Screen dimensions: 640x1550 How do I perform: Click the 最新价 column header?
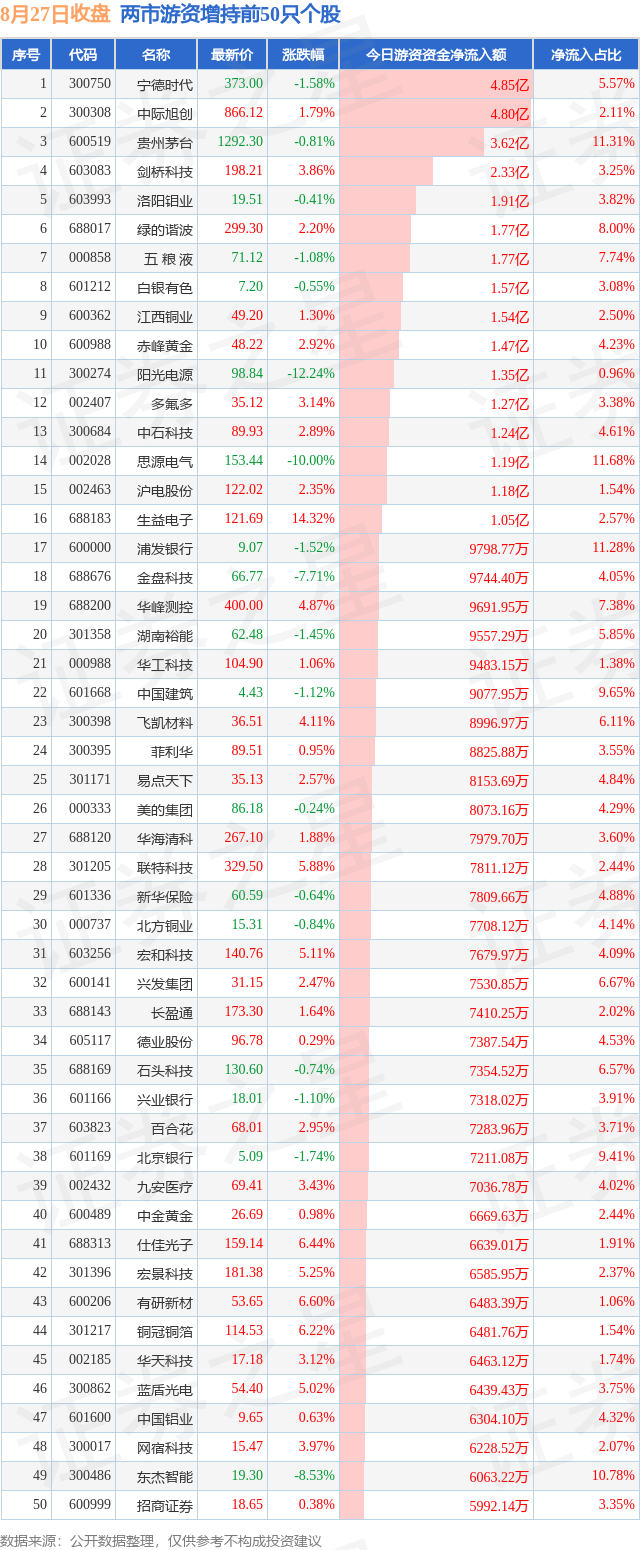coord(225,55)
